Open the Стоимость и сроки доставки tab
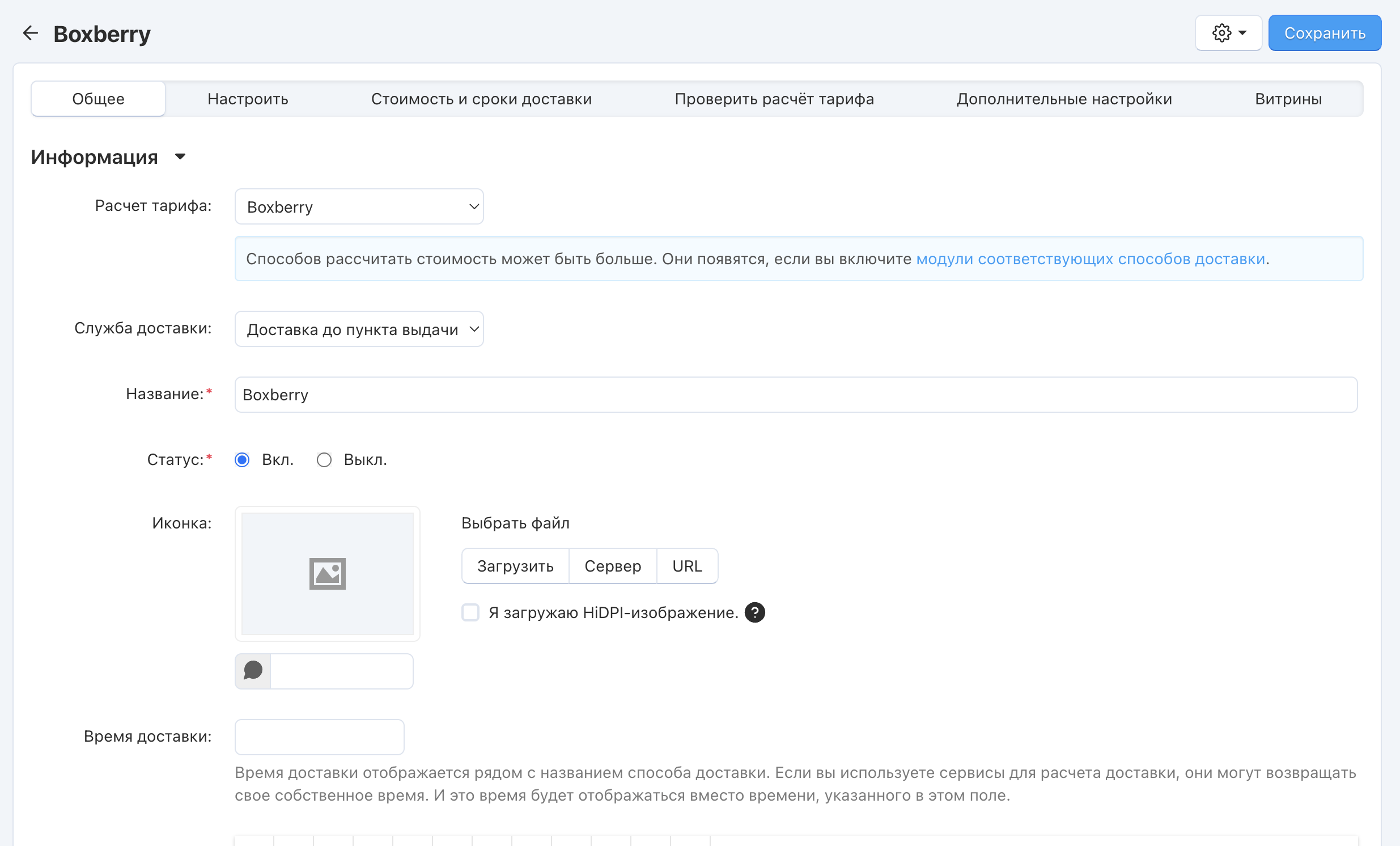Screen dimensions: 1400x846 pos(481,99)
